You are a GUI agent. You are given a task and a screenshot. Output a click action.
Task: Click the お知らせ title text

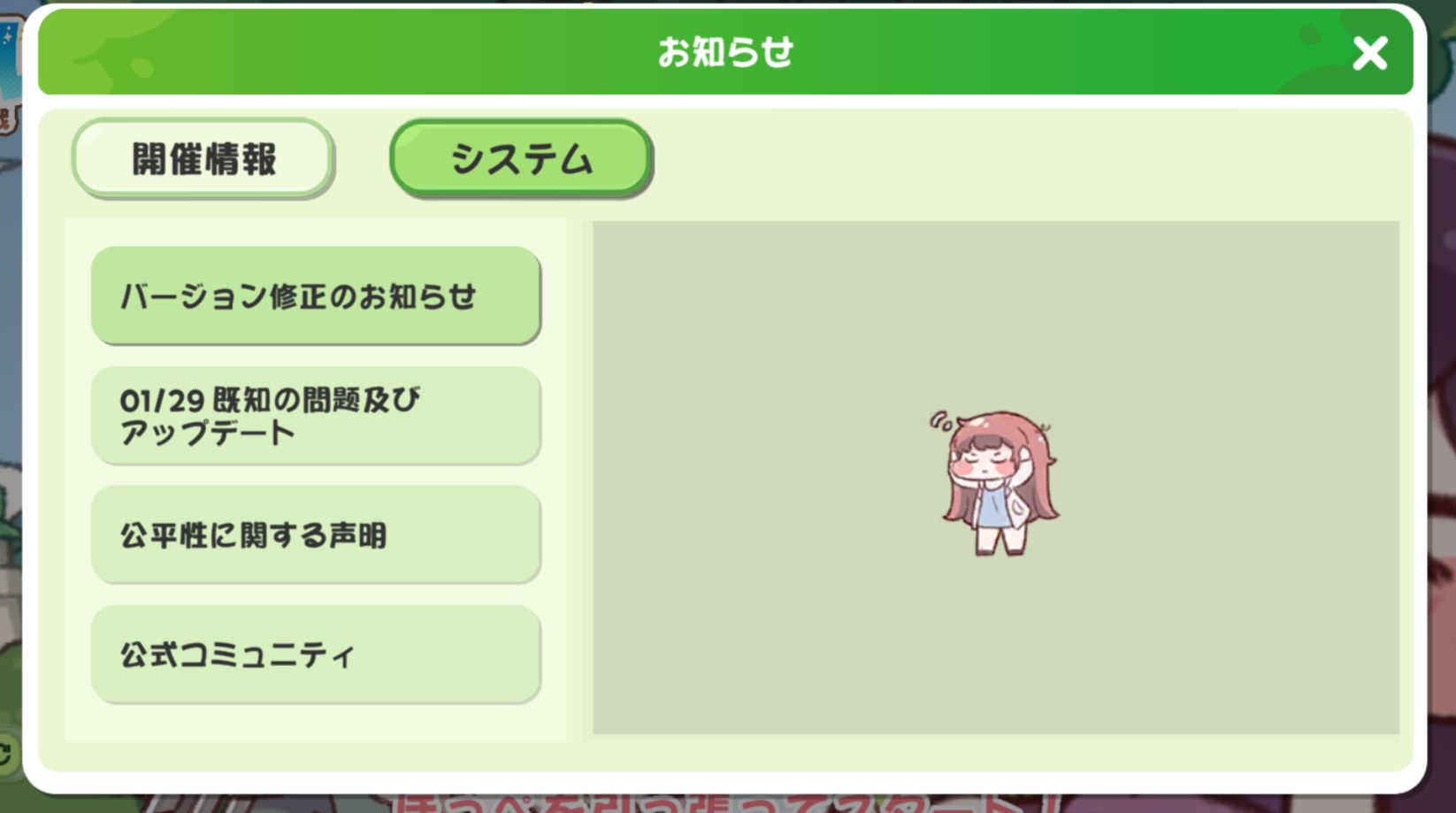[x=725, y=52]
